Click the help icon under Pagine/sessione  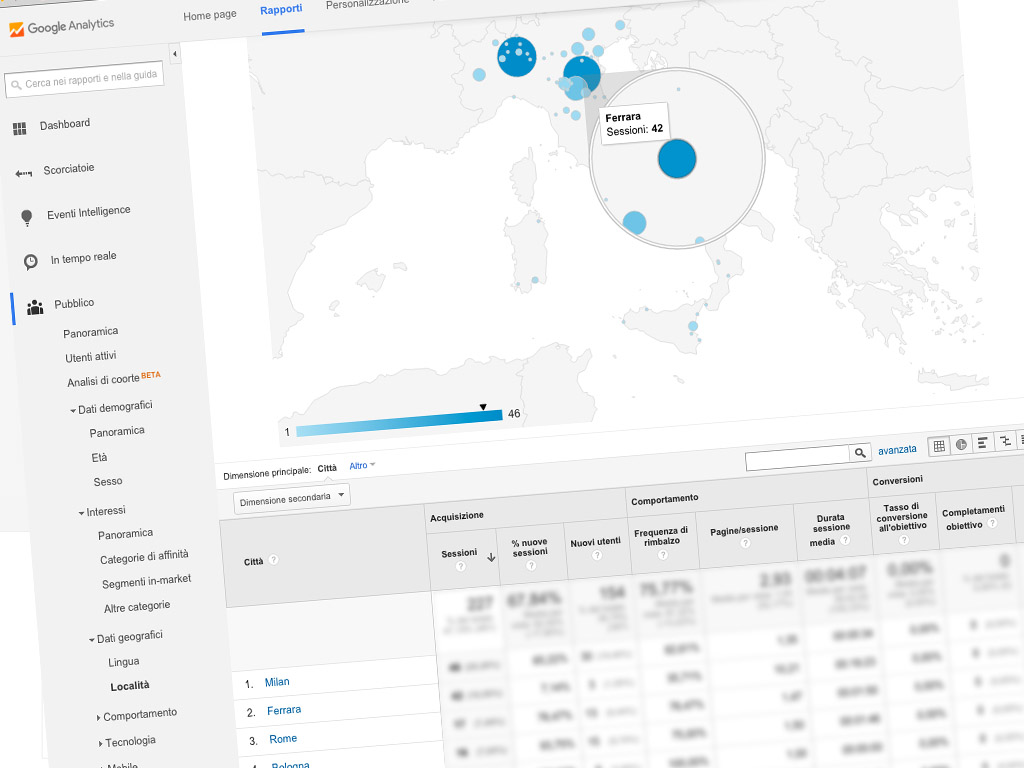[745, 542]
